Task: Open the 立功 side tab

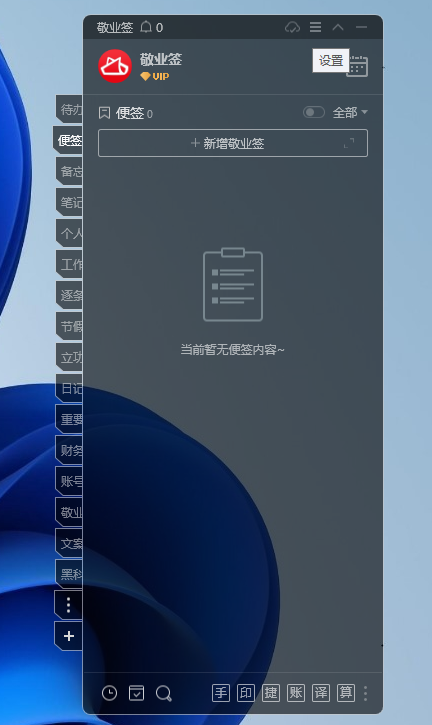Action: click(69, 357)
